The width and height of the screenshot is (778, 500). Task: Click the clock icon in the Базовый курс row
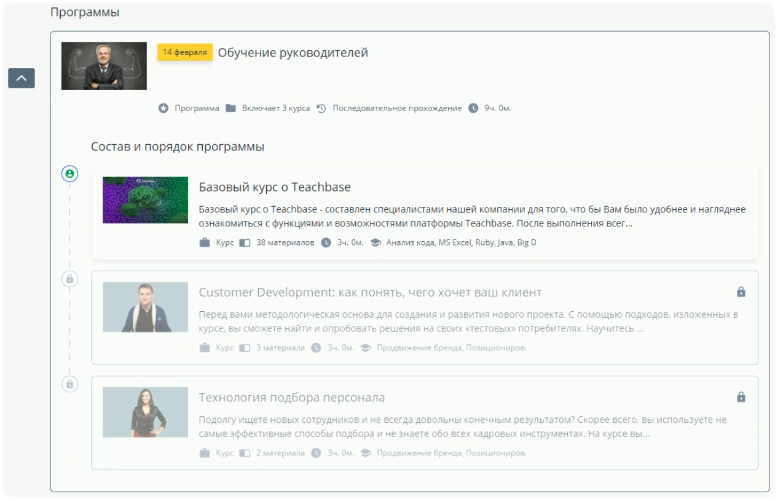pyautogui.click(x=326, y=243)
